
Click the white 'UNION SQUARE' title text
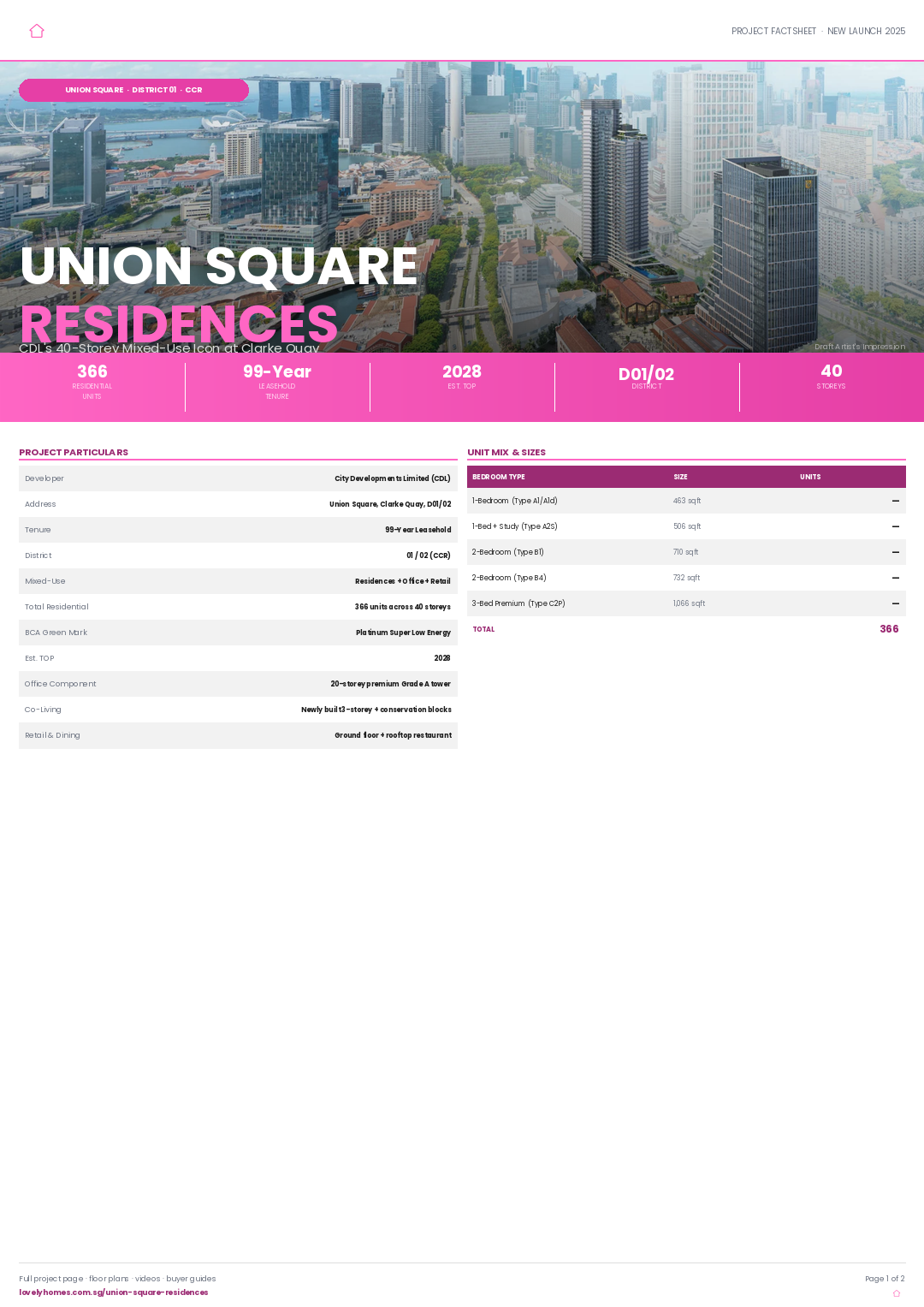(218, 265)
